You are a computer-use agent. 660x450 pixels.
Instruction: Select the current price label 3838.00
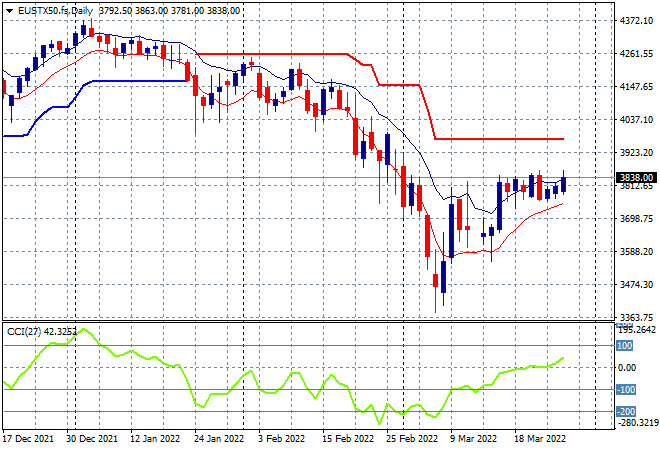click(636, 178)
